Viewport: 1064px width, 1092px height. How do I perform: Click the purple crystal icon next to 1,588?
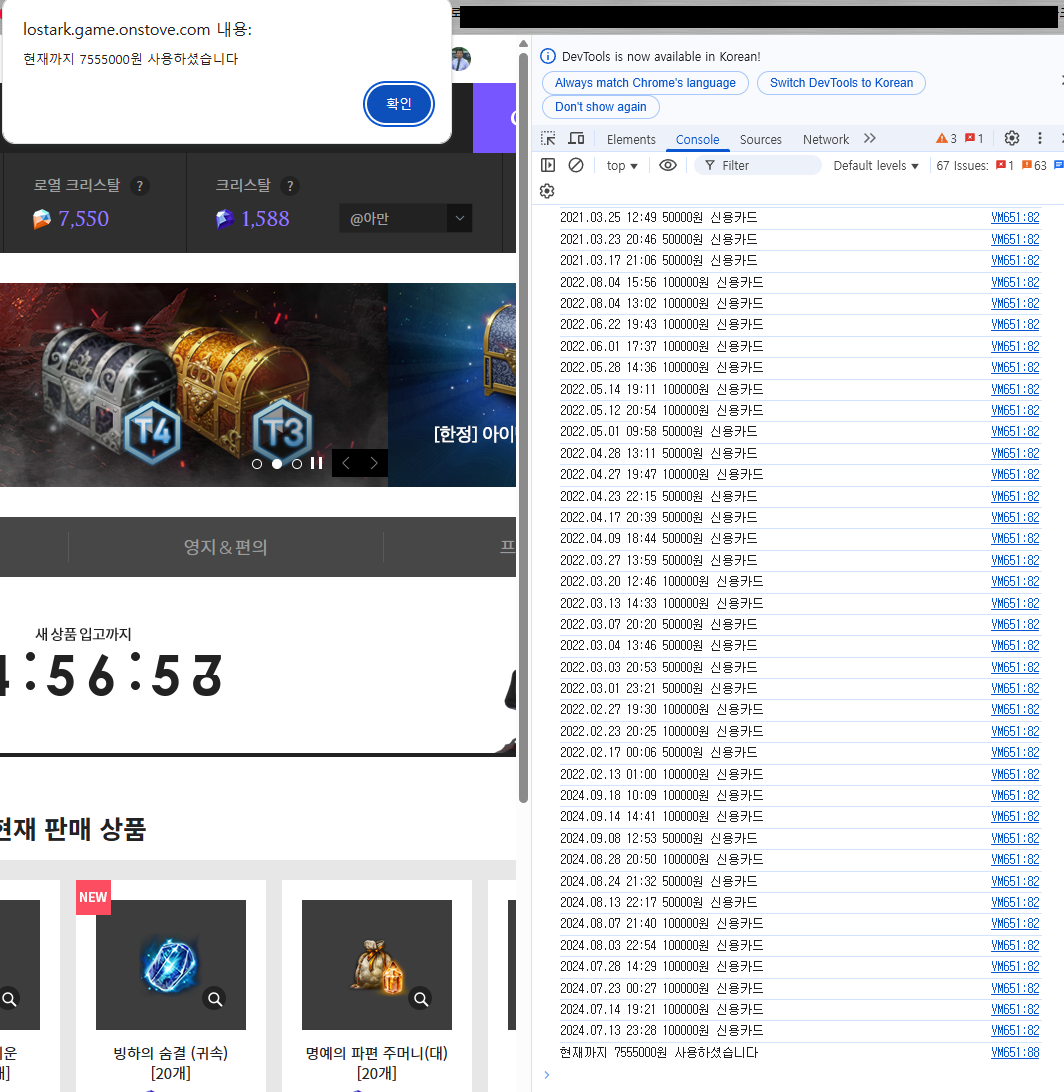[x=225, y=219]
